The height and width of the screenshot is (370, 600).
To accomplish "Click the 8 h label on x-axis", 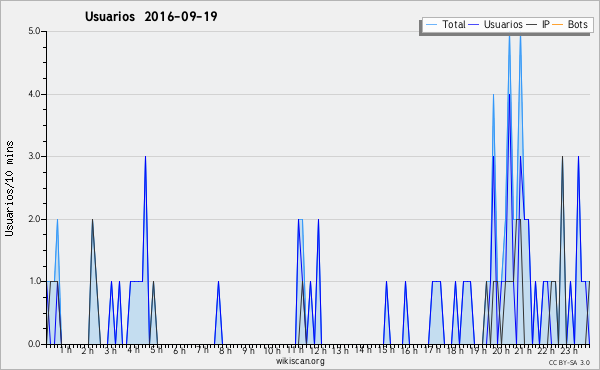I will coord(225,350).
